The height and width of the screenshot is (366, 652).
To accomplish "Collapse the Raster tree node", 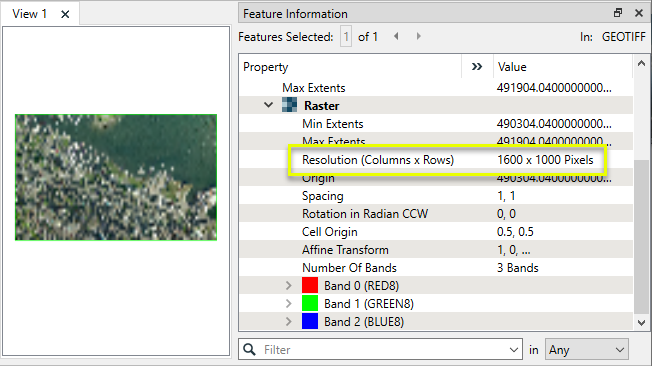I will [x=269, y=105].
